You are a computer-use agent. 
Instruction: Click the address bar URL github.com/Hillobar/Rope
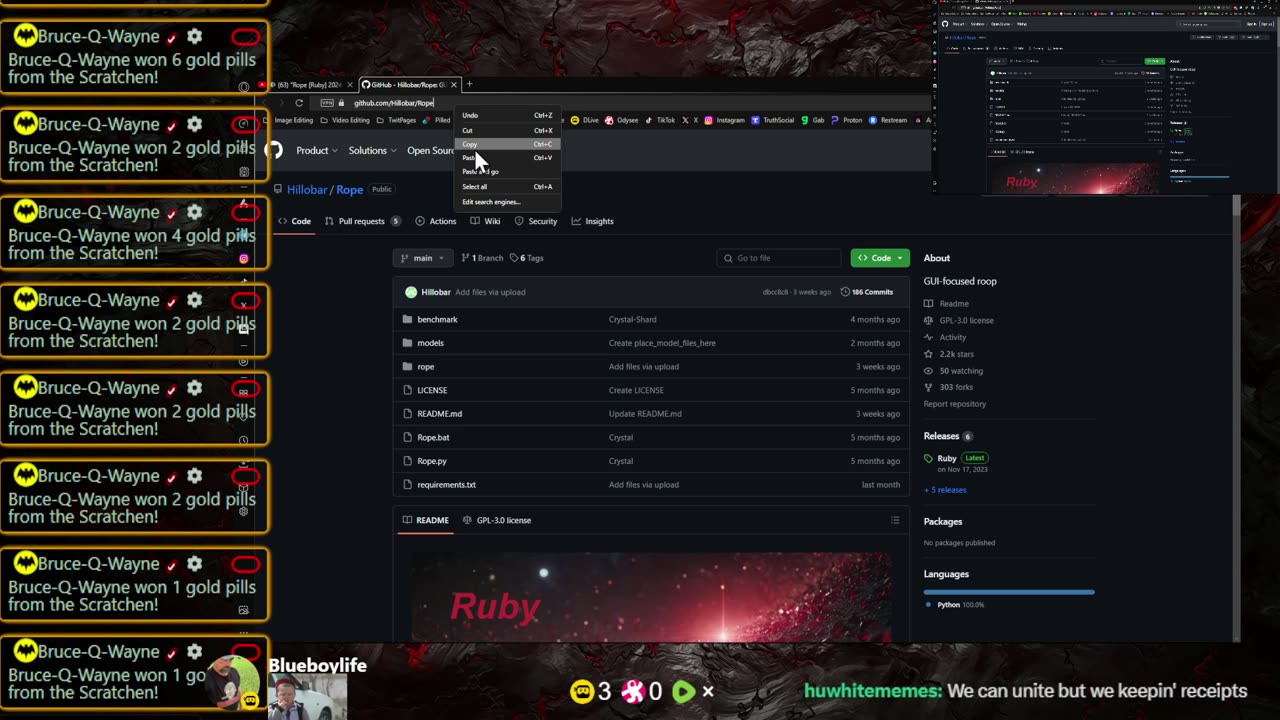coord(394,103)
